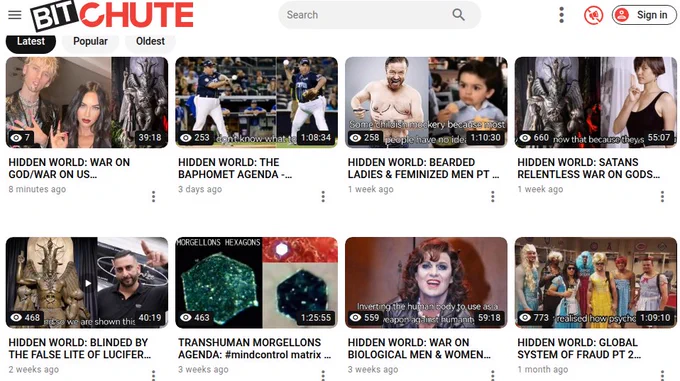This screenshot has height=381, width=680.
Task: Click the 773 views eye counter
Action: (x=534, y=318)
